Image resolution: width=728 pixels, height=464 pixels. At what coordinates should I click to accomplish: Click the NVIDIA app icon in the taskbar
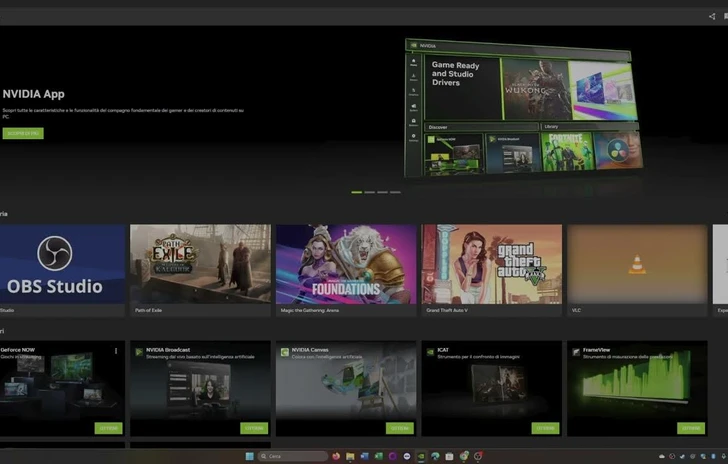(421, 456)
